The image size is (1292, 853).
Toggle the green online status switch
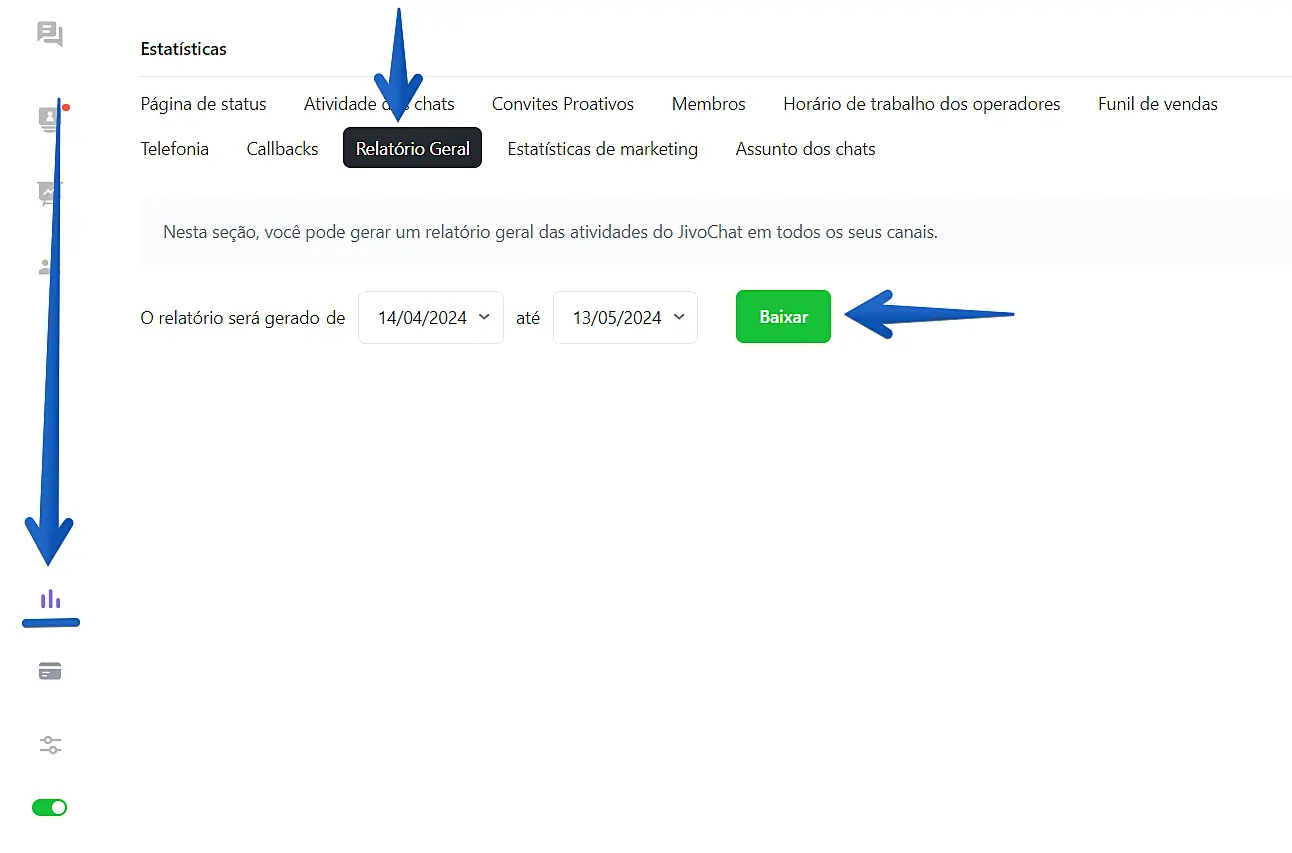pyautogui.click(x=50, y=807)
